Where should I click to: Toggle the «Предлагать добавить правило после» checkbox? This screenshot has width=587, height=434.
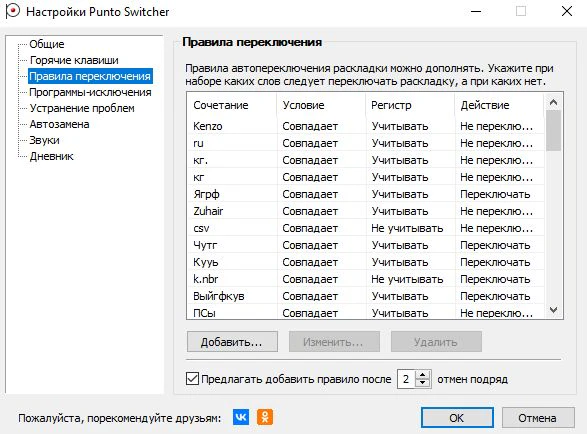pos(192,379)
